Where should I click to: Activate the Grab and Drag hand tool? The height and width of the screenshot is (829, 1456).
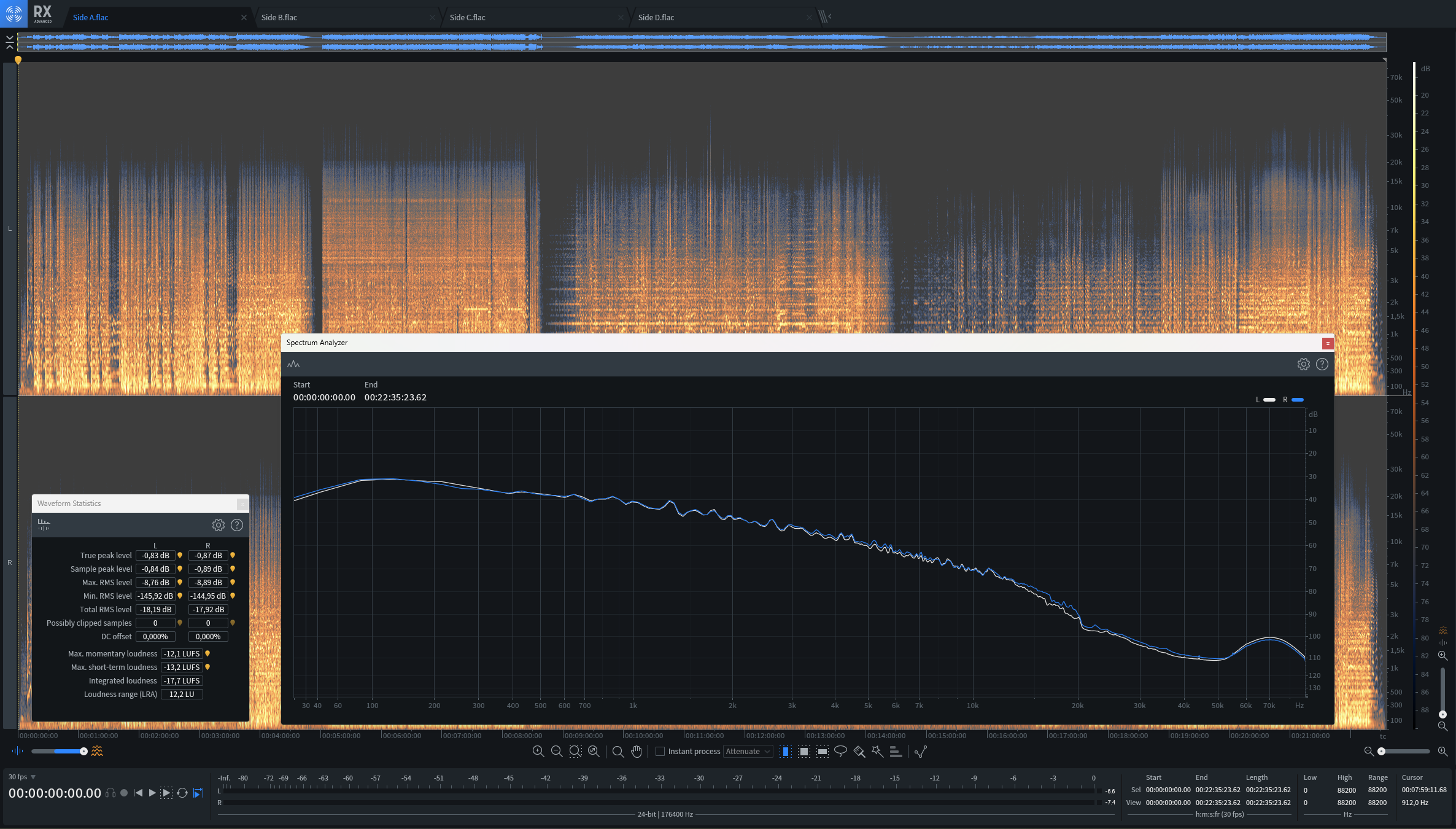[637, 751]
